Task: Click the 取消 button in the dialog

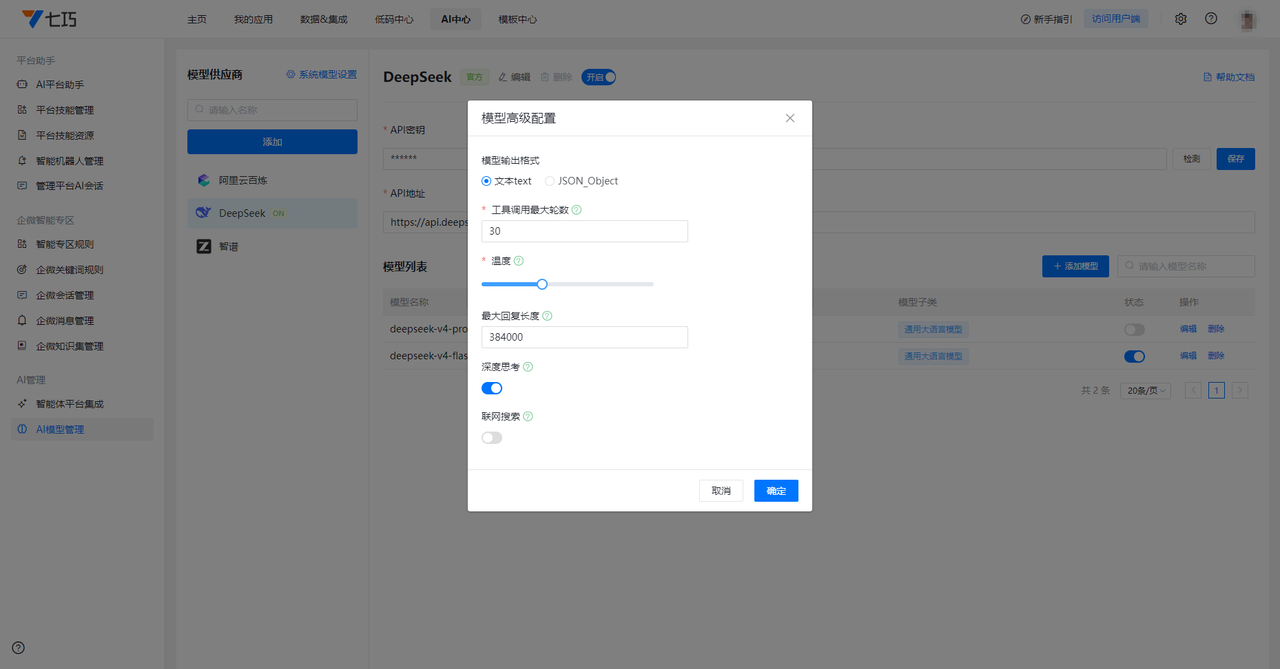Action: coord(721,491)
